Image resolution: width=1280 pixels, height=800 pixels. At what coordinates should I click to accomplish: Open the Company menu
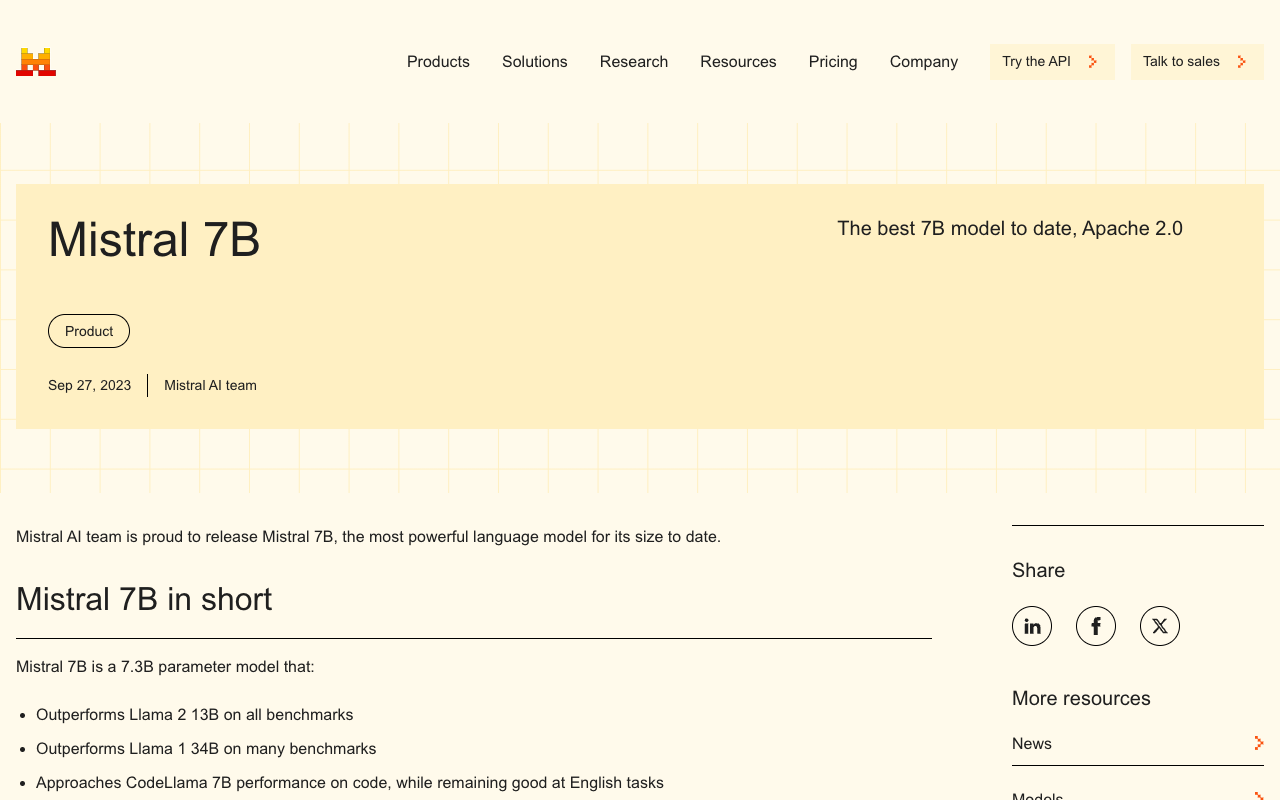(924, 62)
